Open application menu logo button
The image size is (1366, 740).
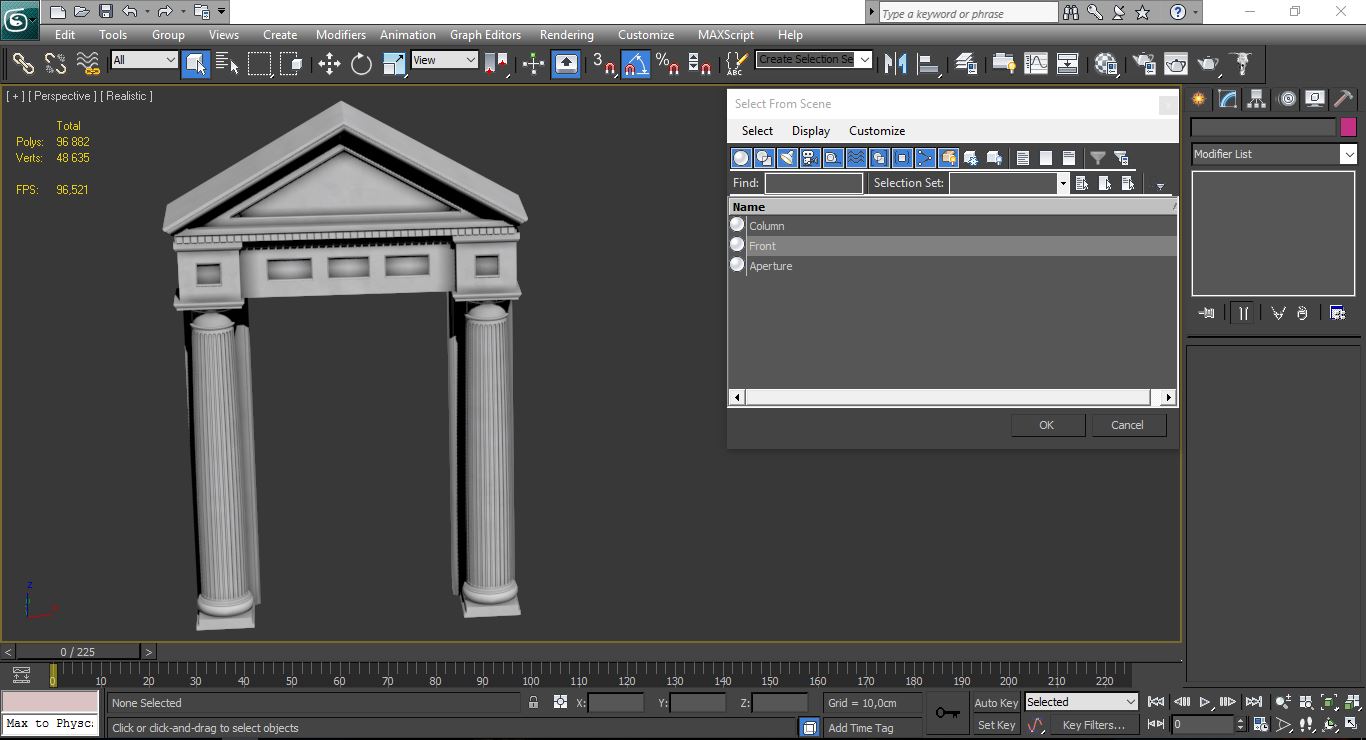tap(20, 19)
